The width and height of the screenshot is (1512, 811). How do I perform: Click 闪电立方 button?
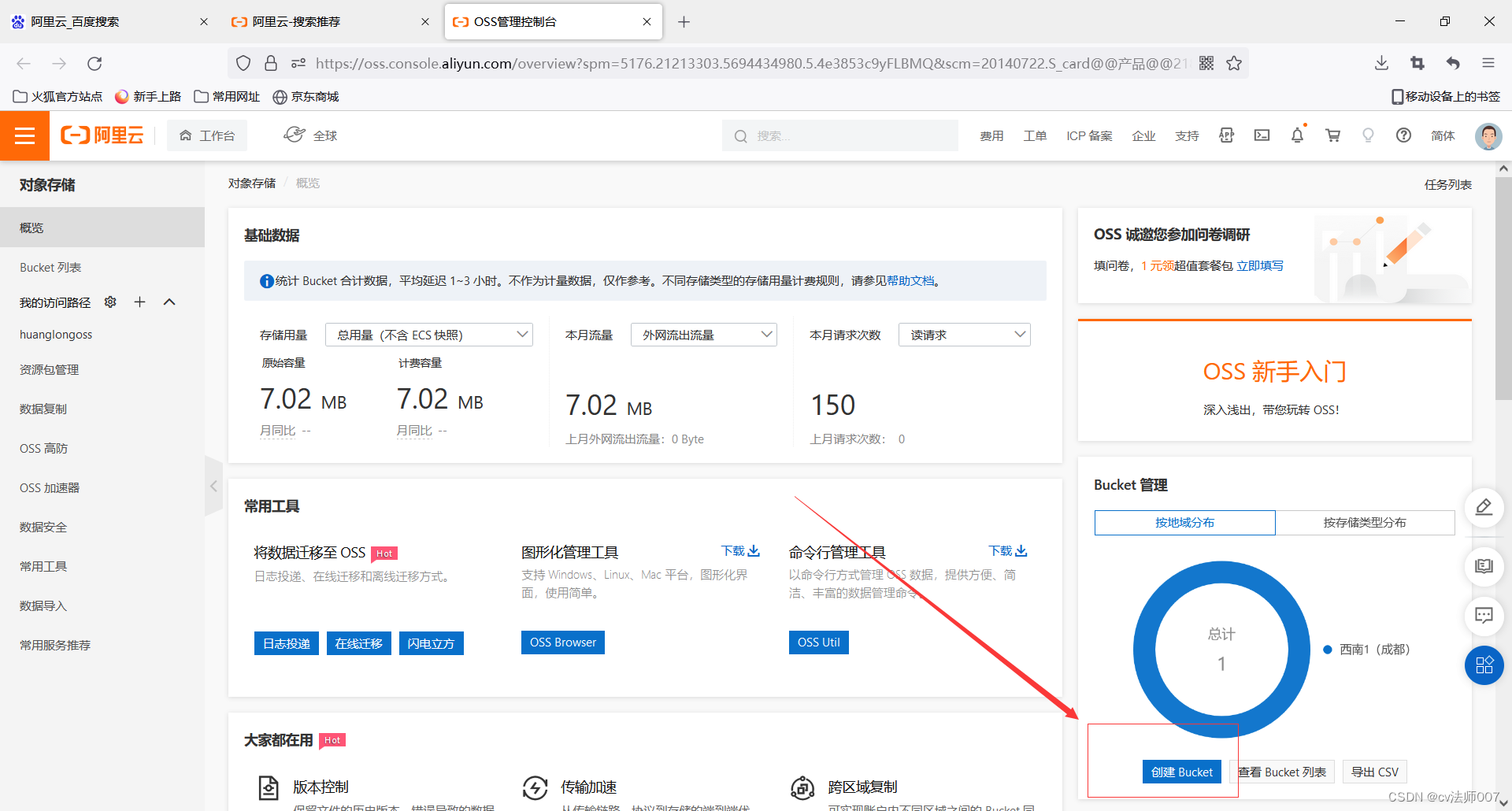point(432,643)
